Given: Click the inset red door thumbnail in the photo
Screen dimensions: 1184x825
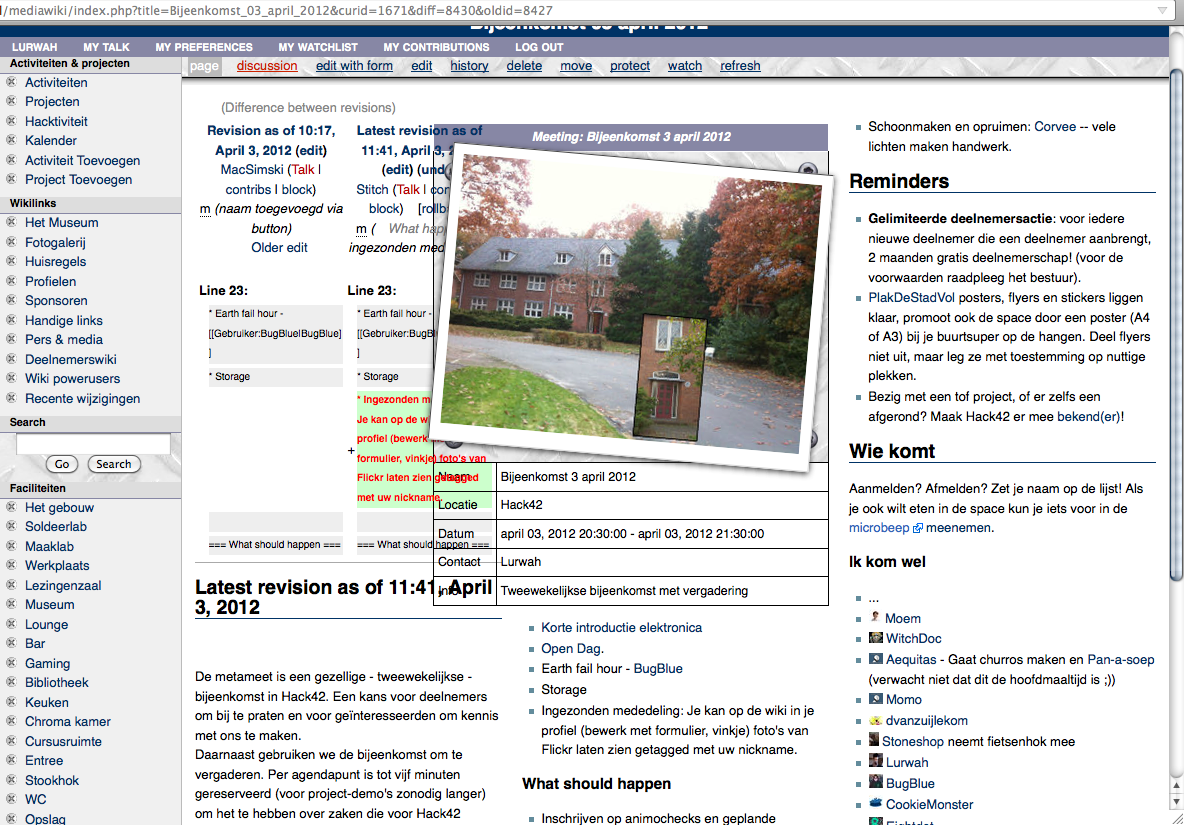Looking at the screenshot, I should tap(665, 378).
